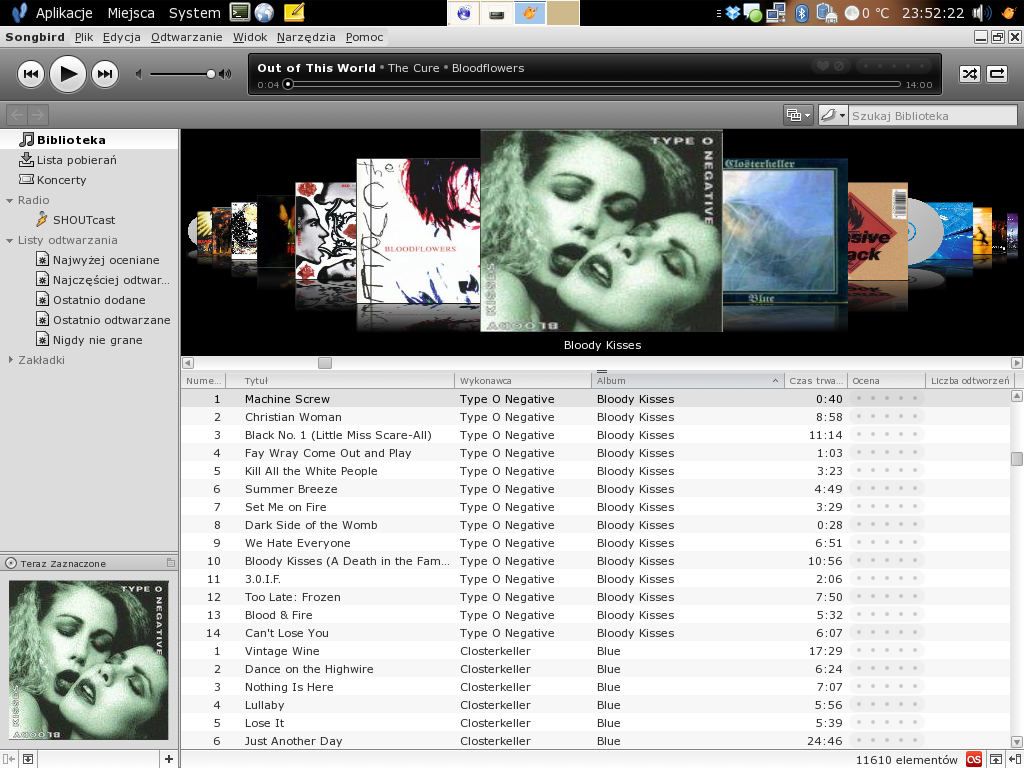
Task: Skip to the next track
Action: 104,74
